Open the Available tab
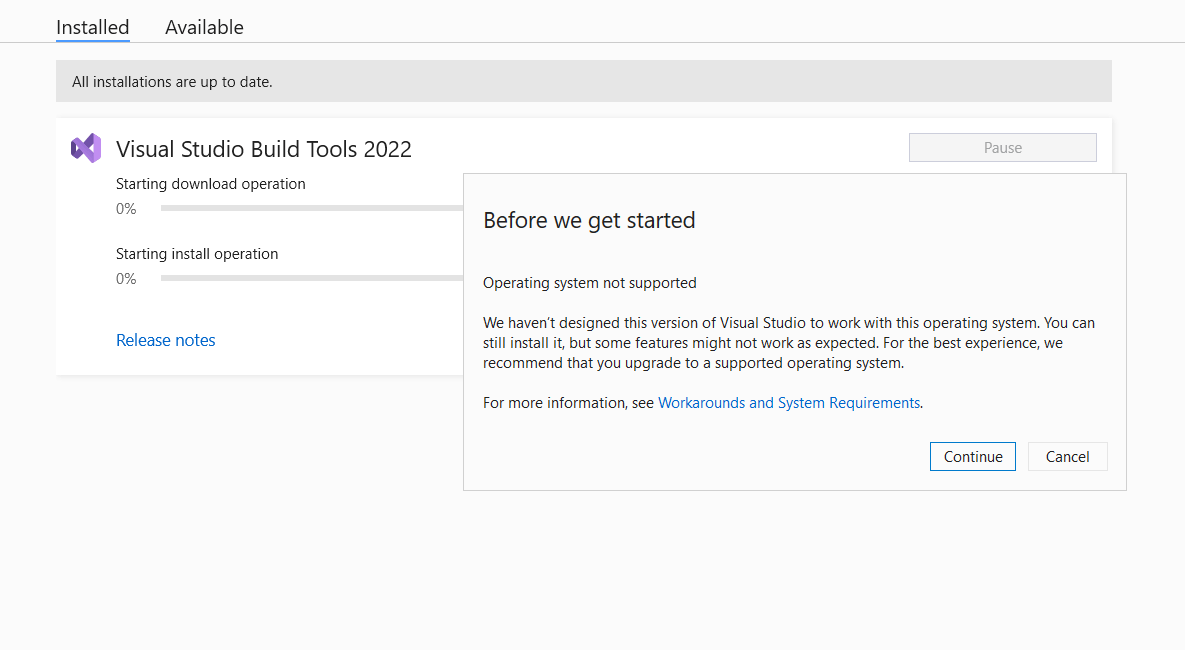1185x650 pixels. point(204,27)
